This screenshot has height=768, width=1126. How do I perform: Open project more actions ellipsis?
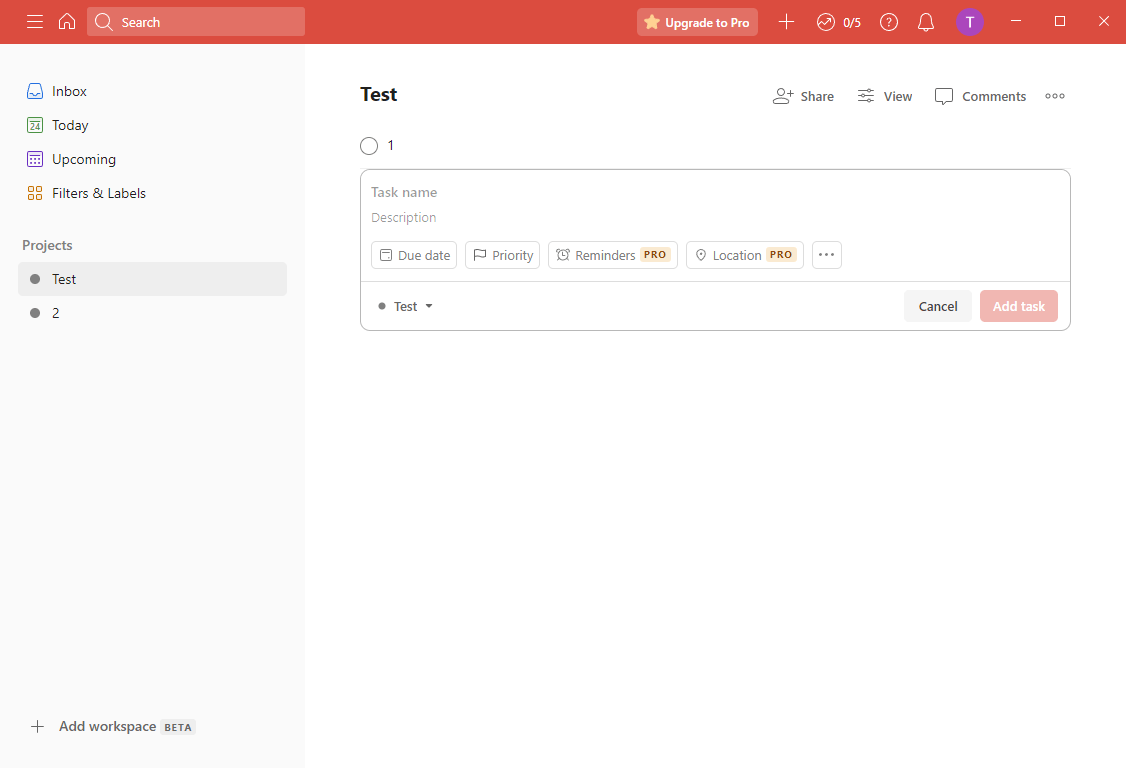[1055, 96]
